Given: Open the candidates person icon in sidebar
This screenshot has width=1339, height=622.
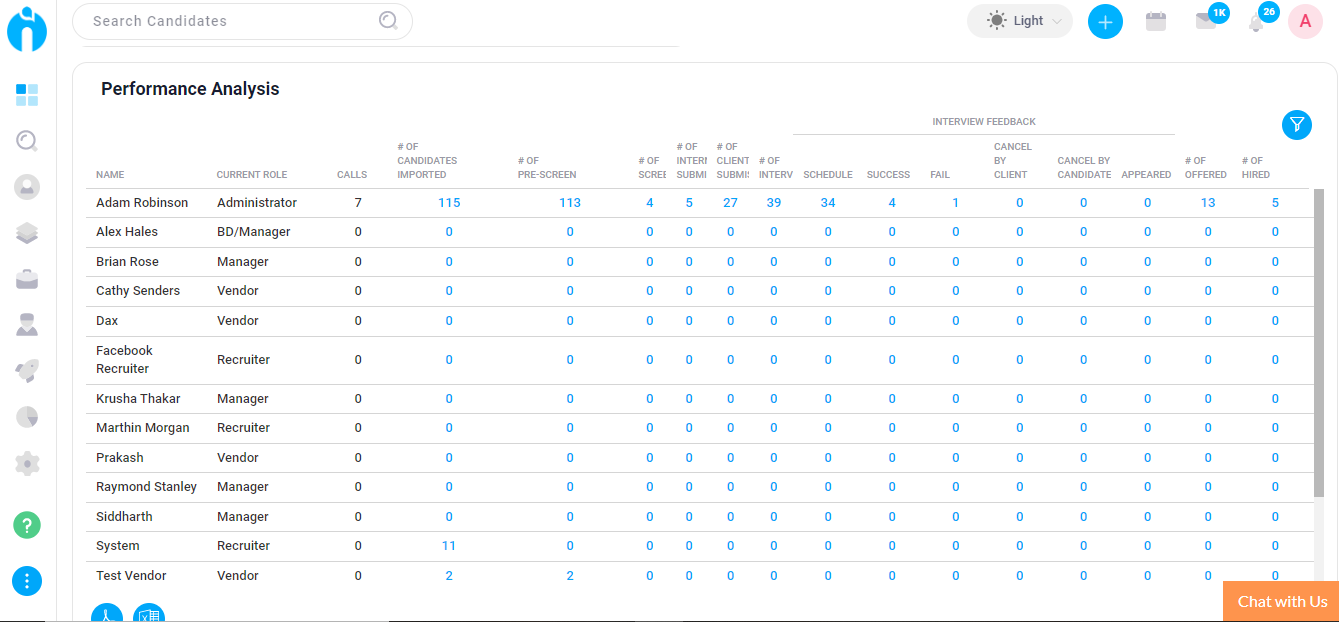Looking at the screenshot, I should point(27,186).
